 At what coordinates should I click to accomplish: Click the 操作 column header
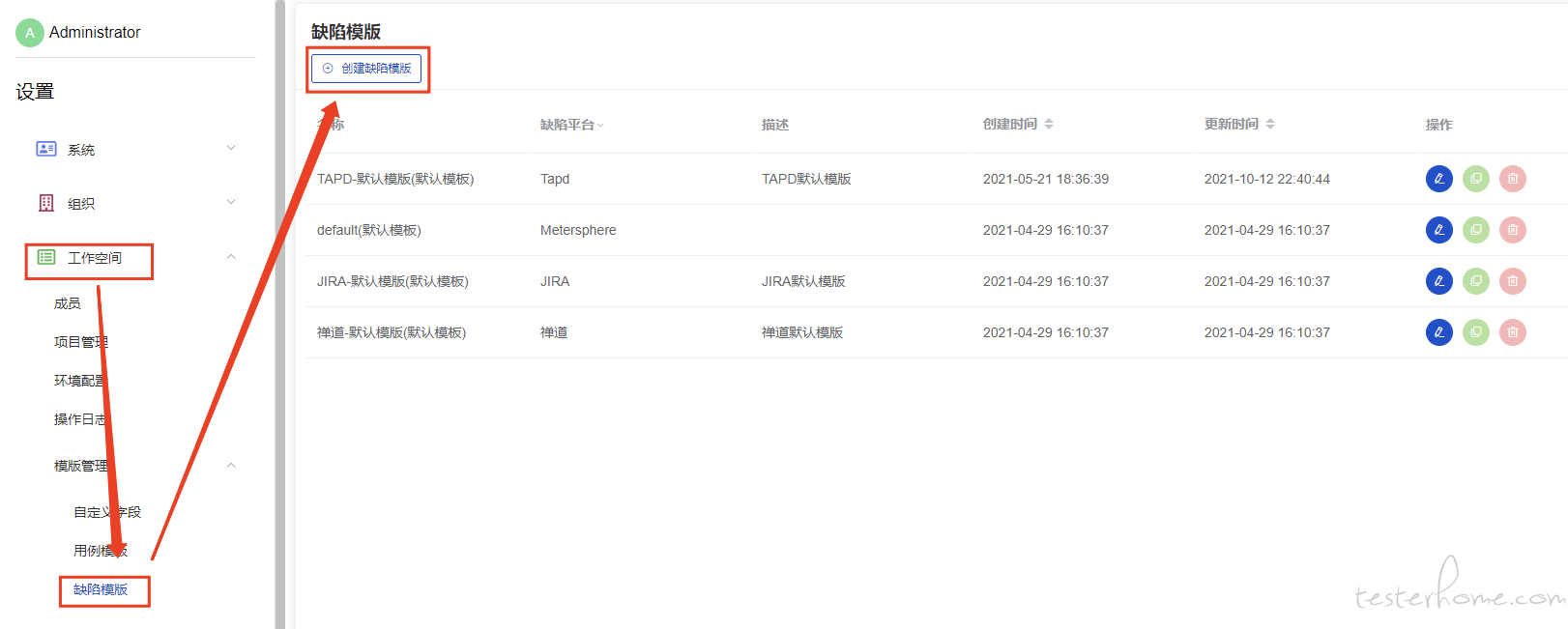1439,125
